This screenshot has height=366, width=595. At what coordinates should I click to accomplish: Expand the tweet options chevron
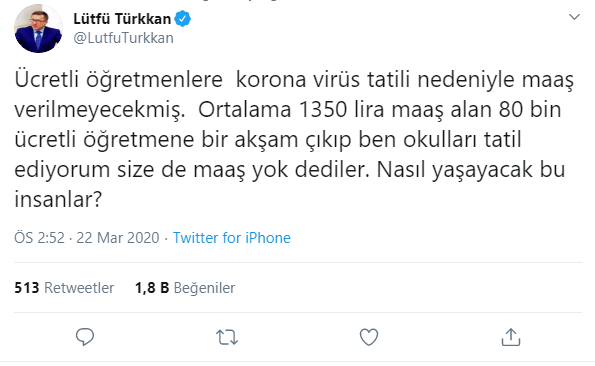(x=574, y=17)
